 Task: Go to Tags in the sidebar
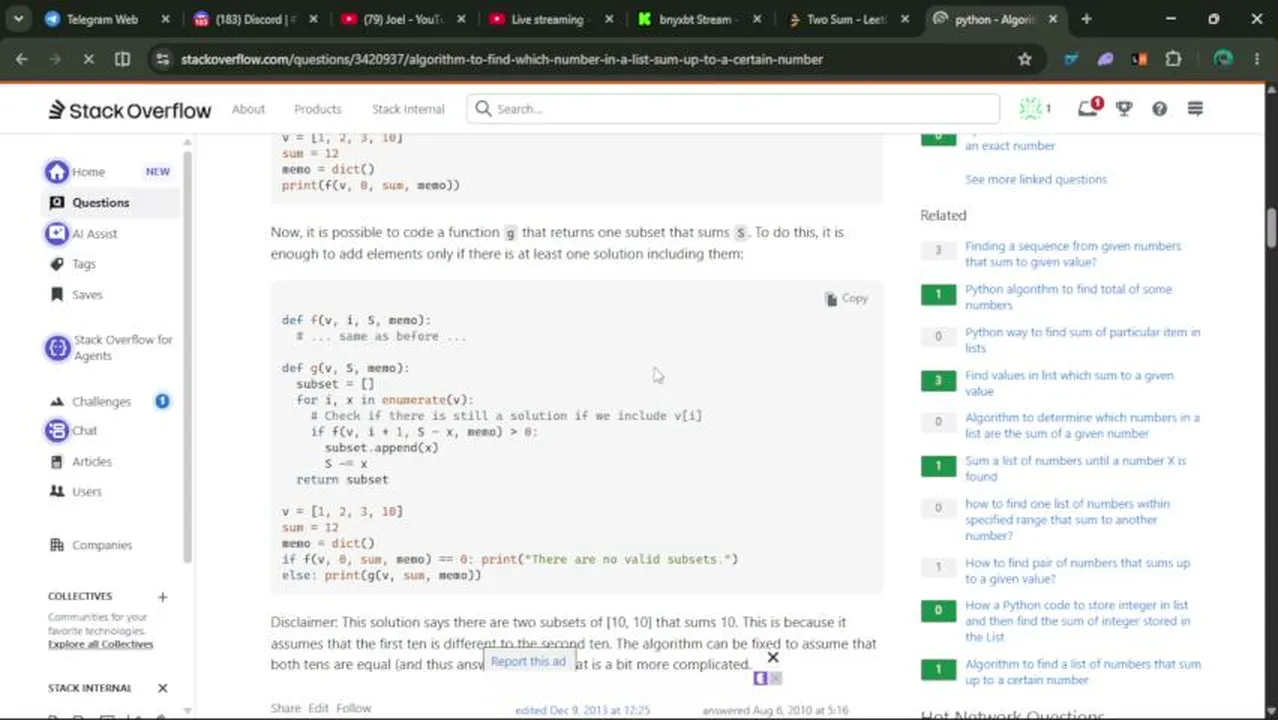pyautogui.click(x=84, y=264)
